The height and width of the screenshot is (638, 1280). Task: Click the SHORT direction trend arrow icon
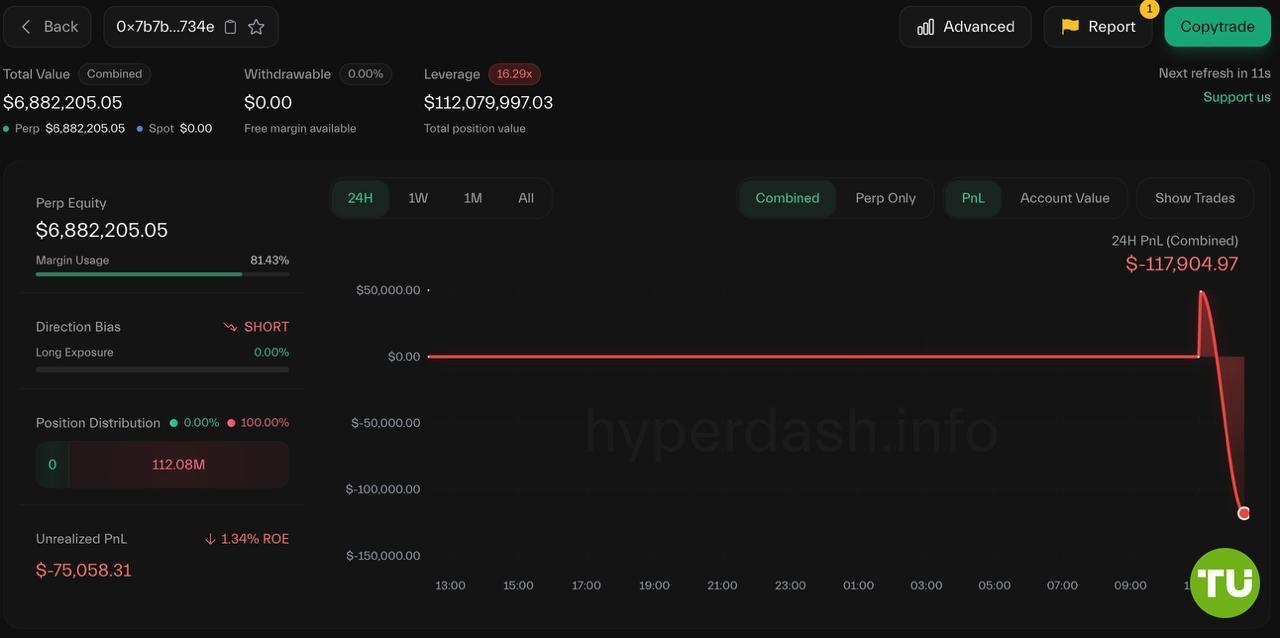click(230, 327)
